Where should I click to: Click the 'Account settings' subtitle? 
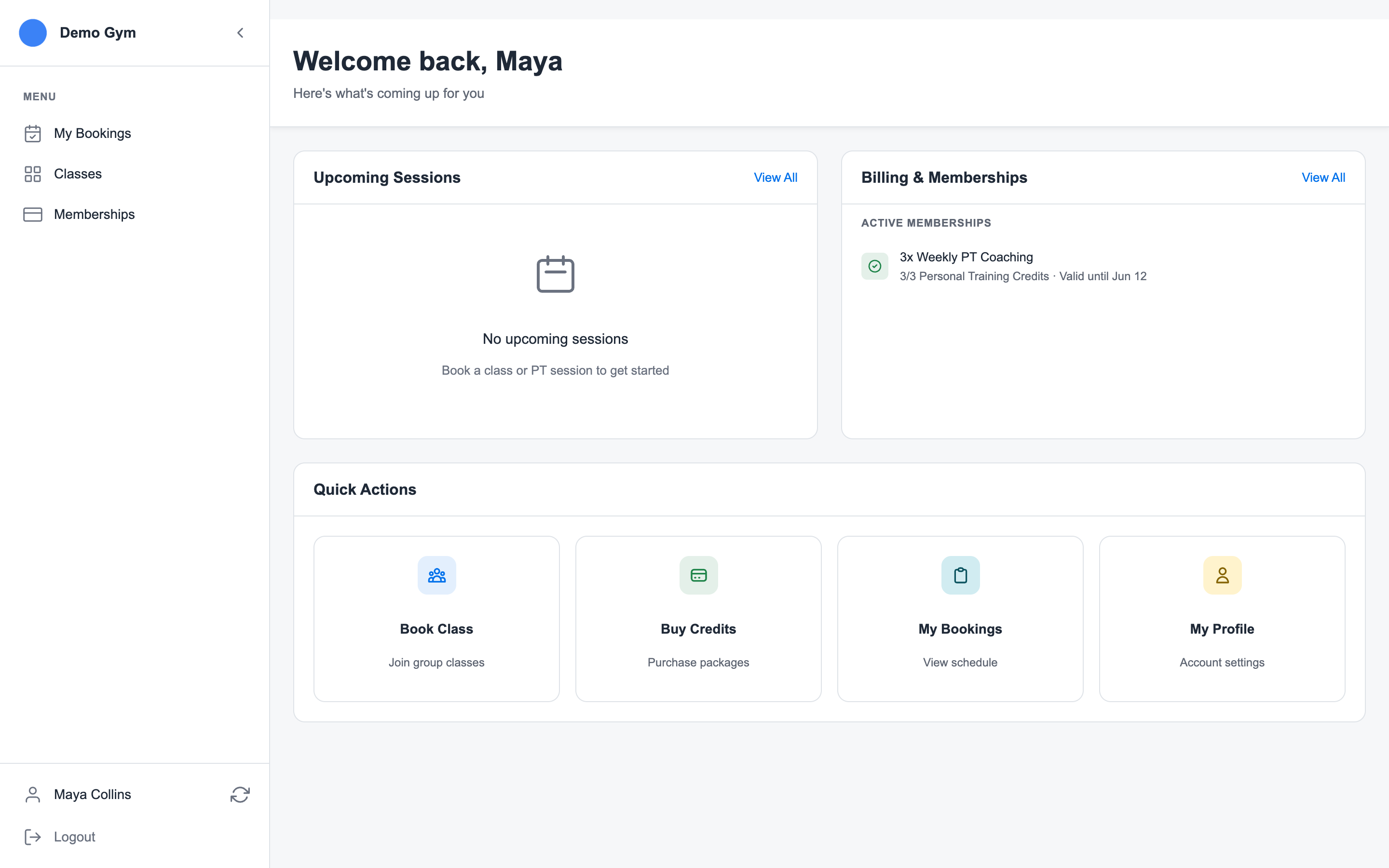tap(1222, 663)
